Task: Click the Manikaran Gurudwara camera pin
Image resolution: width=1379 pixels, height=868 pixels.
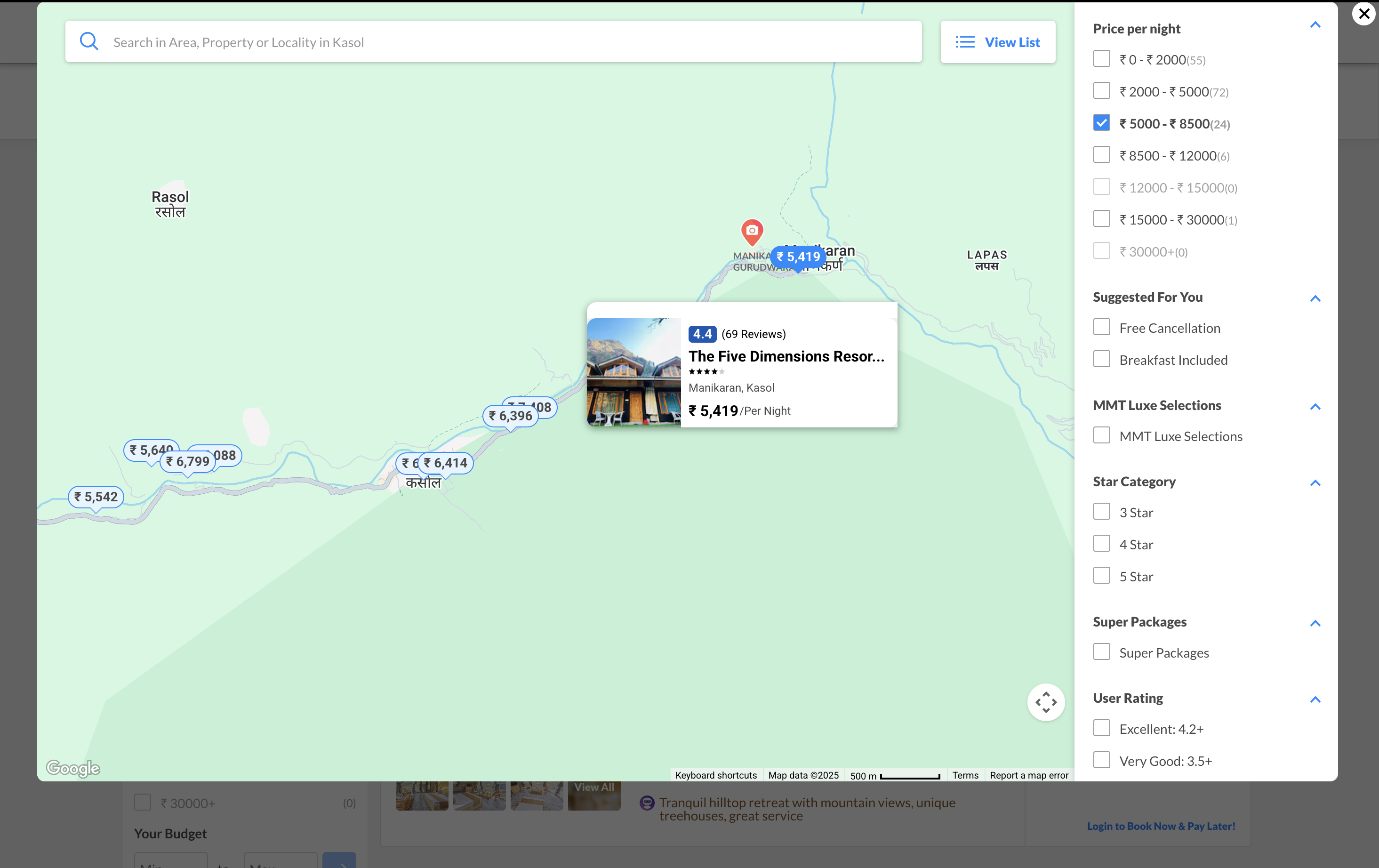Action: pyautogui.click(x=752, y=230)
